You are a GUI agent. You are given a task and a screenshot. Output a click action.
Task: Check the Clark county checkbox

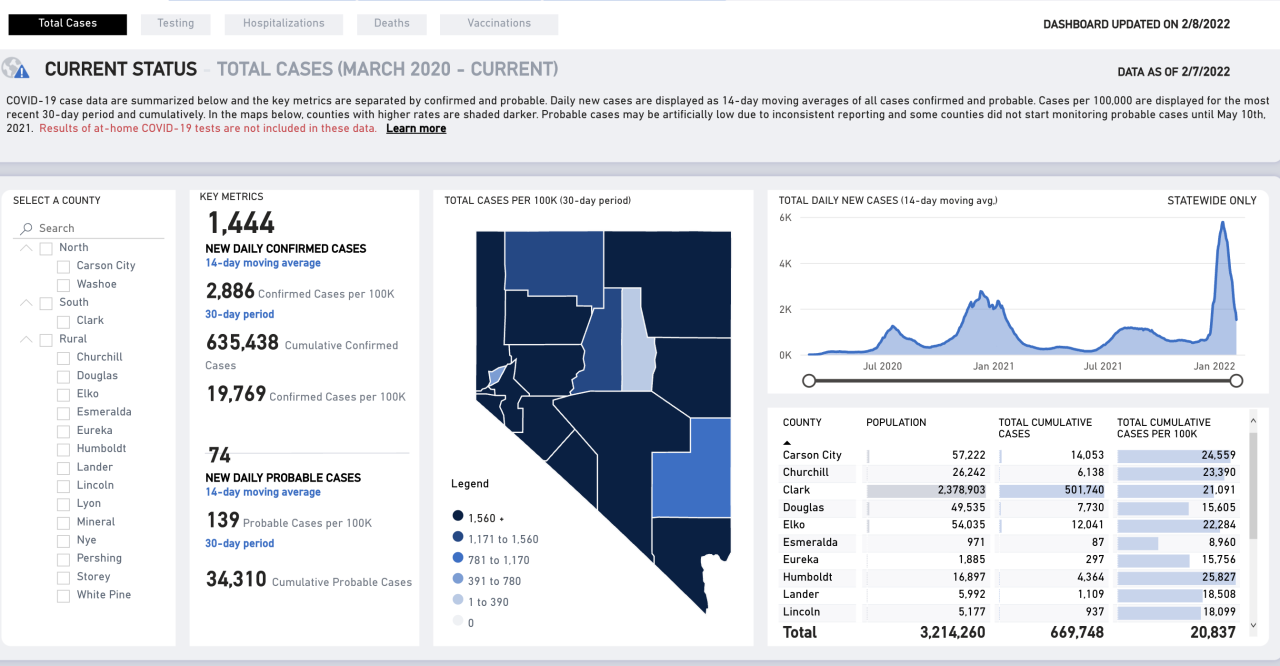click(63, 320)
